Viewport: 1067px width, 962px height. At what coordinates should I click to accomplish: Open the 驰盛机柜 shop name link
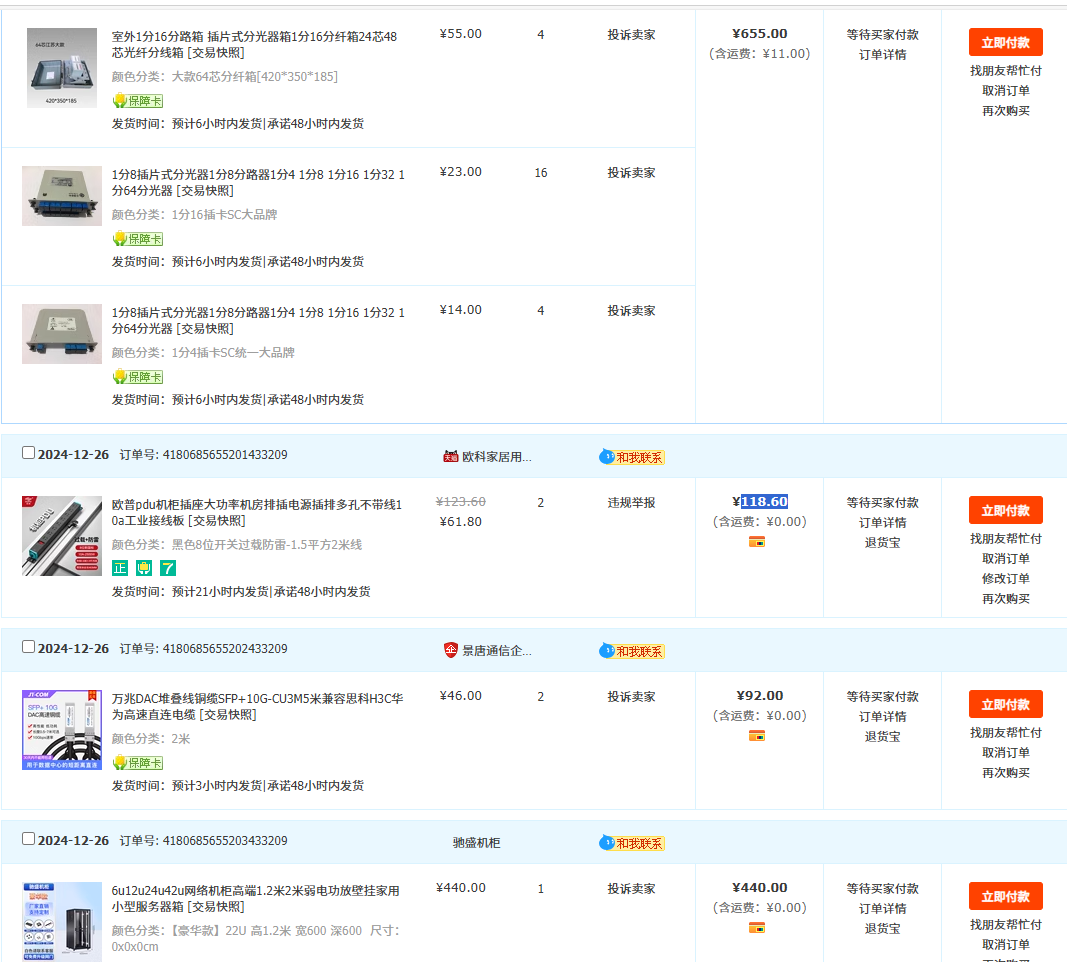pos(476,843)
